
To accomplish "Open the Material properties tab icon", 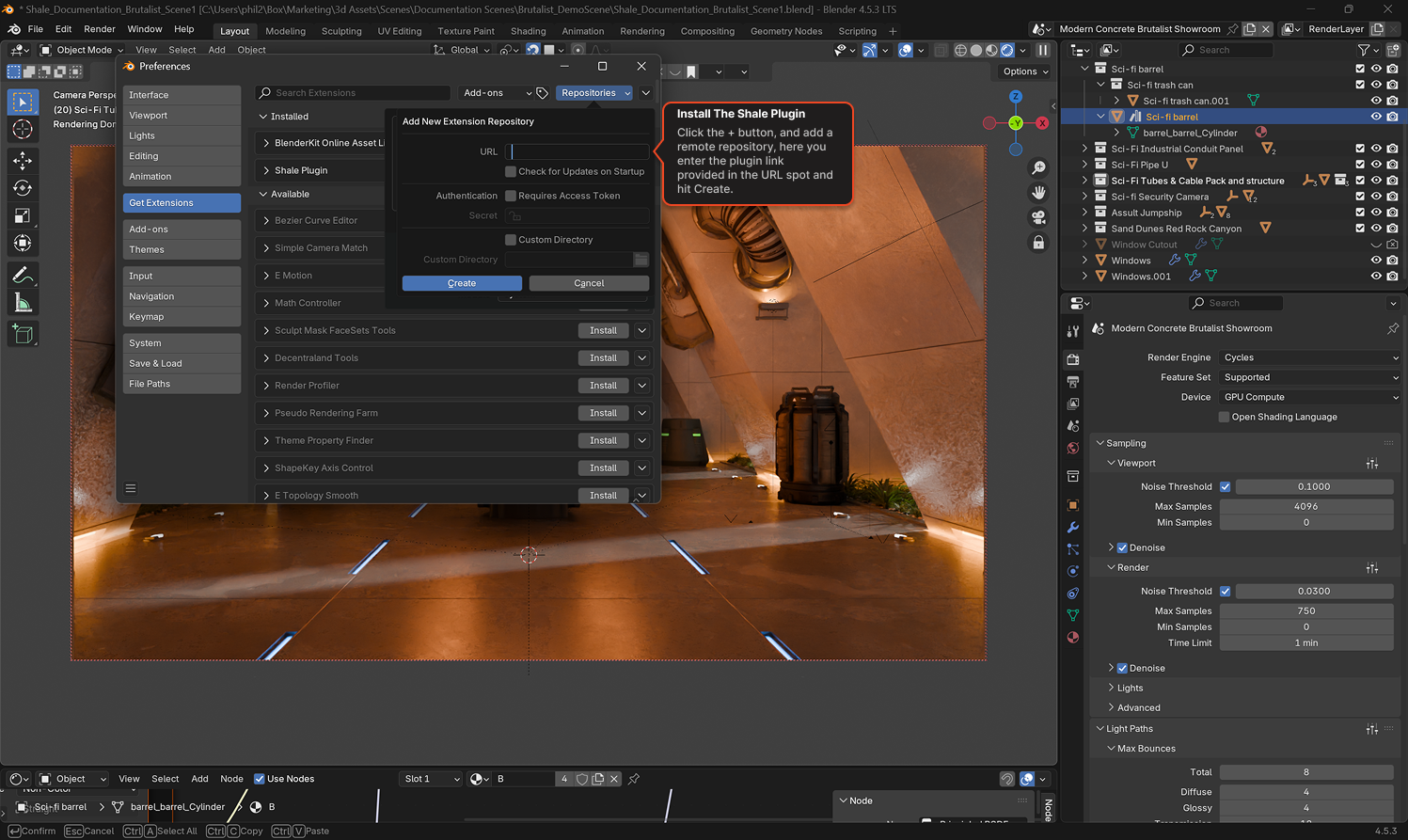I will click(1073, 637).
